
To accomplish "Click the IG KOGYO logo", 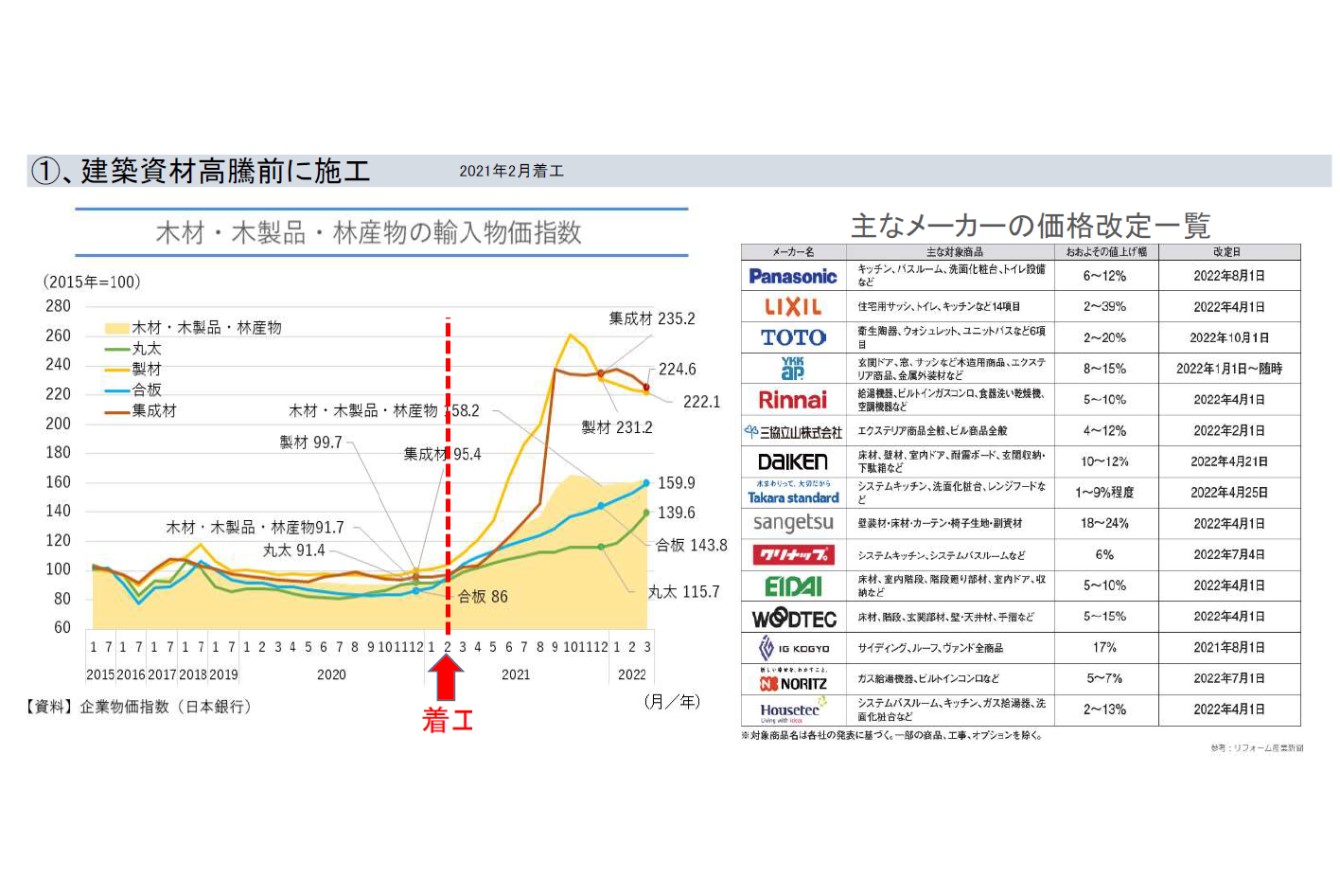I will point(793,648).
